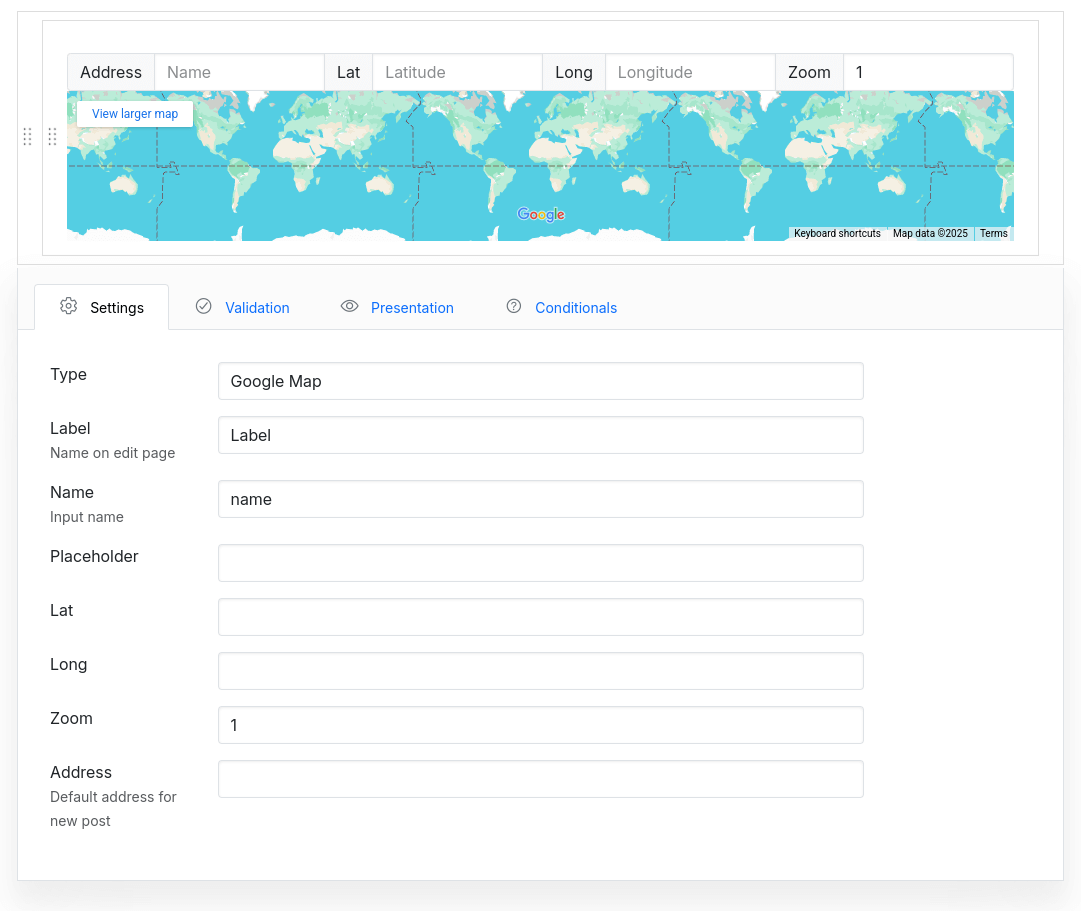Click View larger map button

135,114
